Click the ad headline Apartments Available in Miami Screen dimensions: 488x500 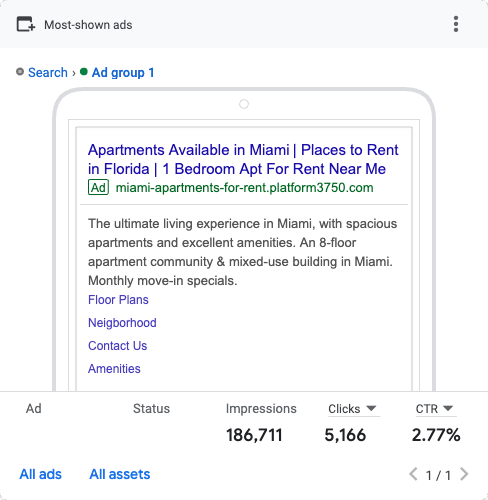tap(188, 150)
